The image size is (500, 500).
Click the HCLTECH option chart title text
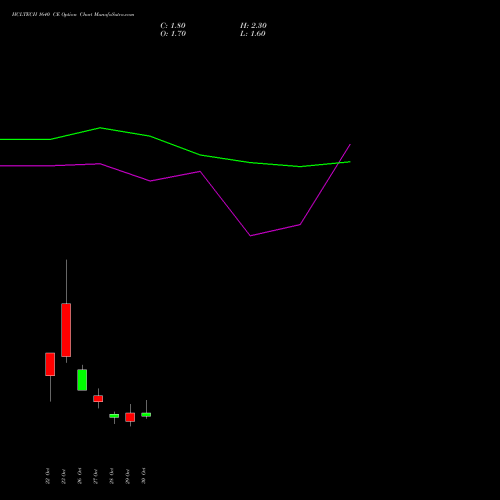[x=73, y=15]
